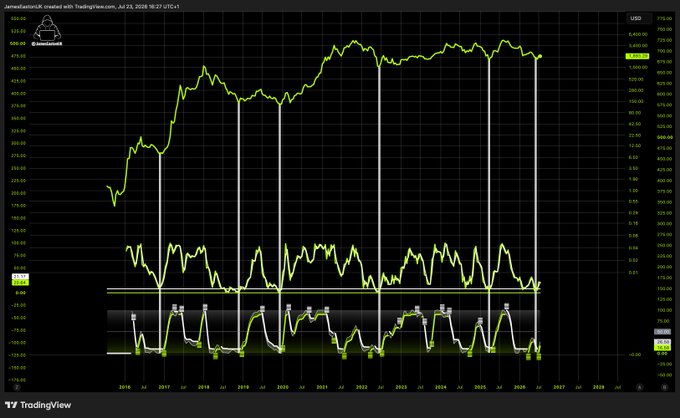Click the white 26.58 value label

(x=662, y=342)
